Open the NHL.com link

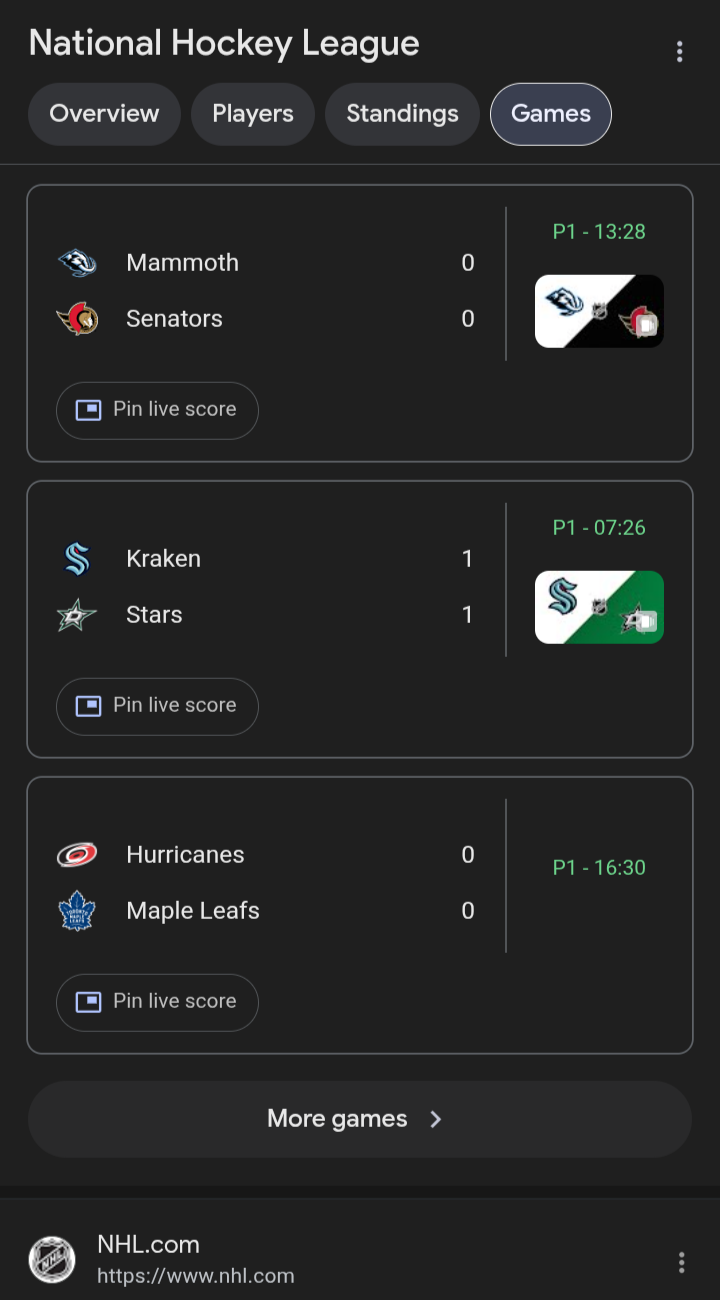tap(148, 1245)
